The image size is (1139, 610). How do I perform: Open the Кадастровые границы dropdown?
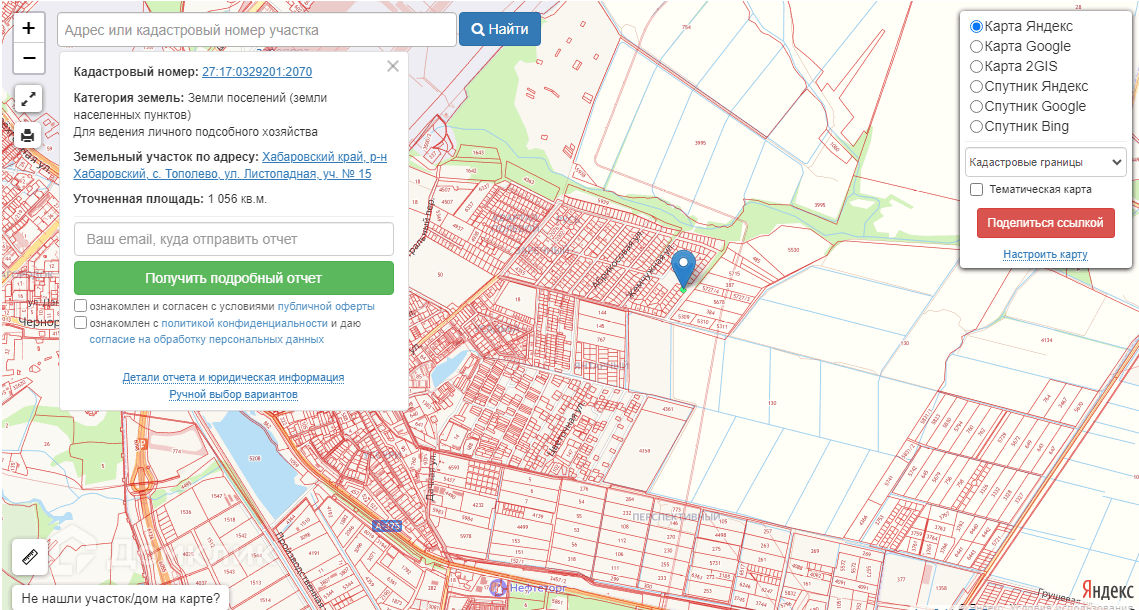(x=1045, y=162)
